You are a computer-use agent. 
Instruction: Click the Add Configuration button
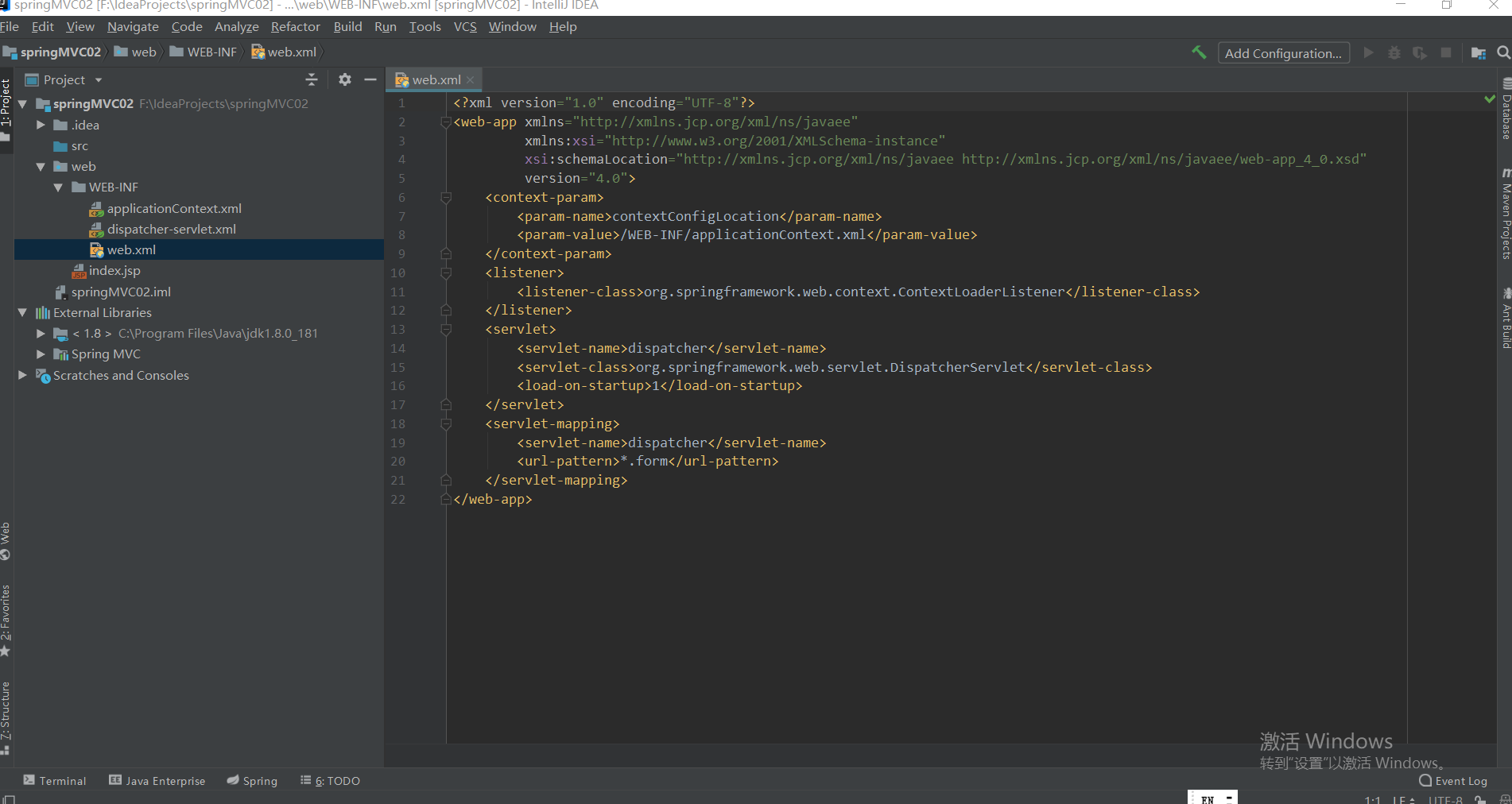(x=1282, y=53)
